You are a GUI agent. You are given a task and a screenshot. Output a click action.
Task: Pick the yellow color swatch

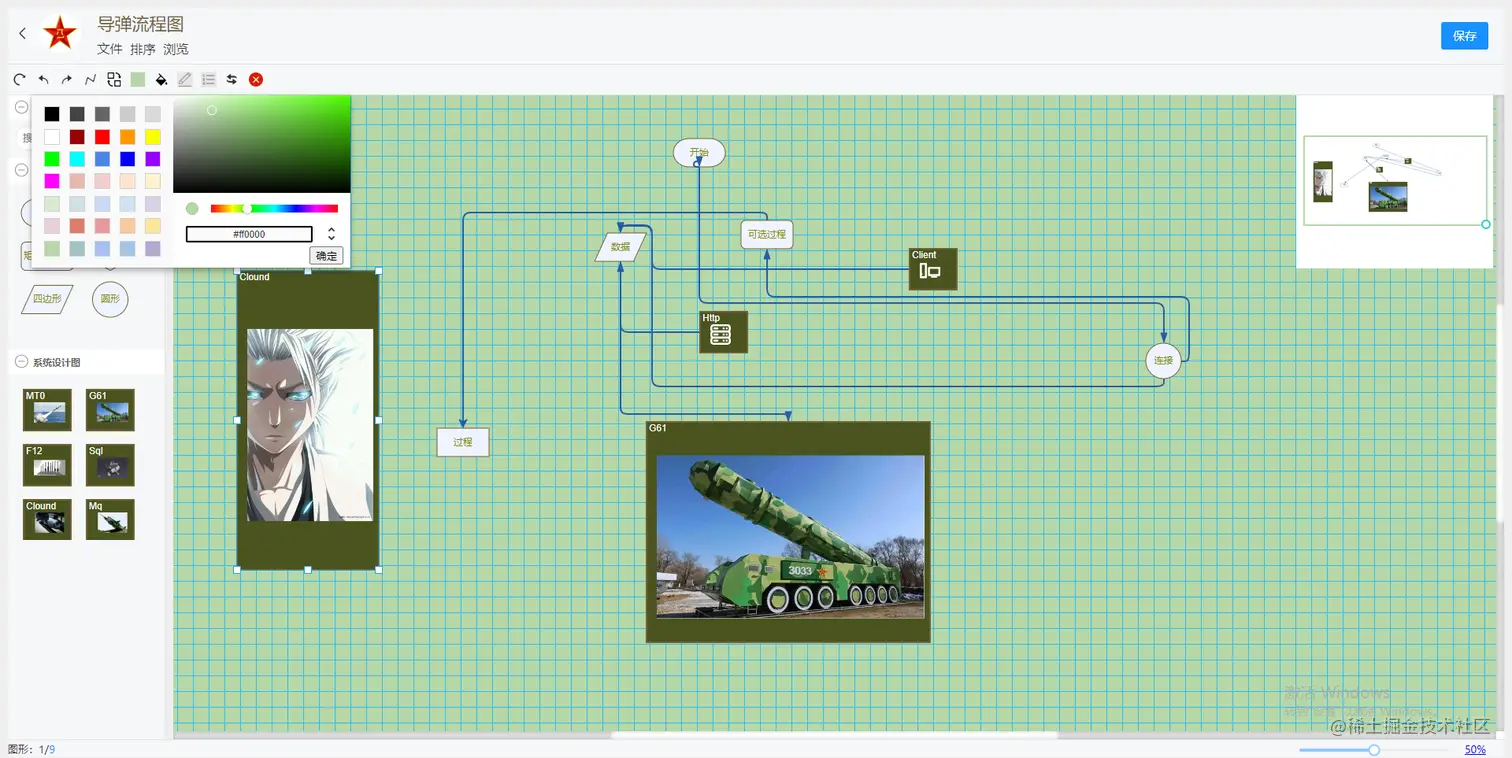pos(152,136)
